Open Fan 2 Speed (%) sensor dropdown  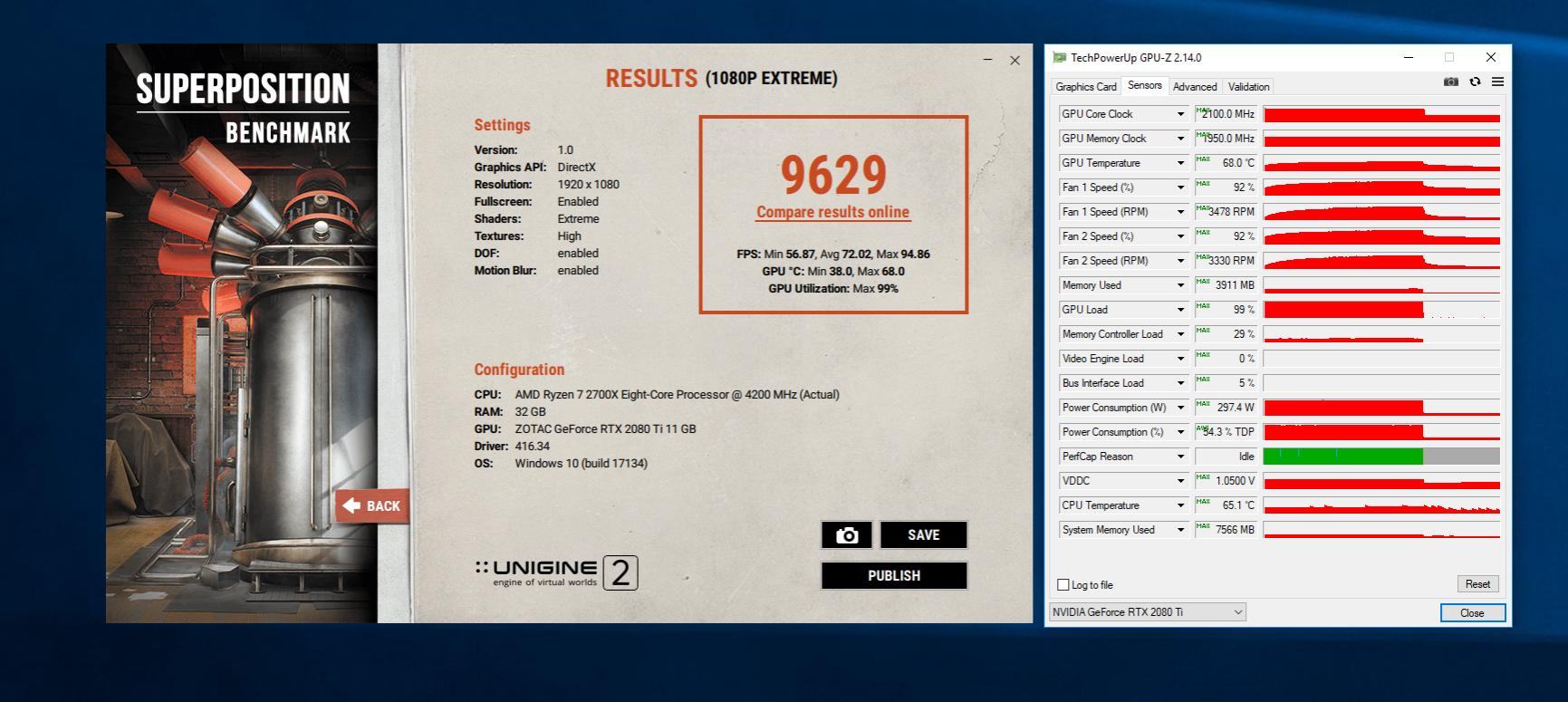[x=1180, y=236]
